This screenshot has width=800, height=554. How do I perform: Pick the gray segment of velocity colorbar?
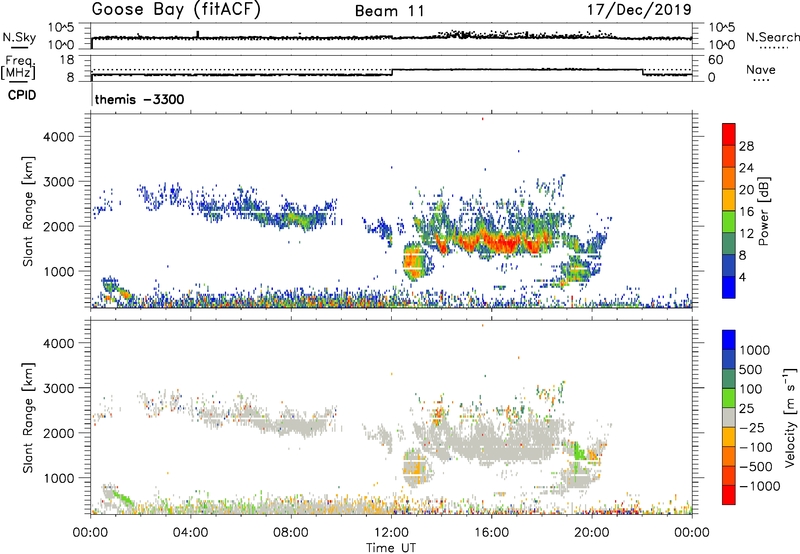point(729,418)
